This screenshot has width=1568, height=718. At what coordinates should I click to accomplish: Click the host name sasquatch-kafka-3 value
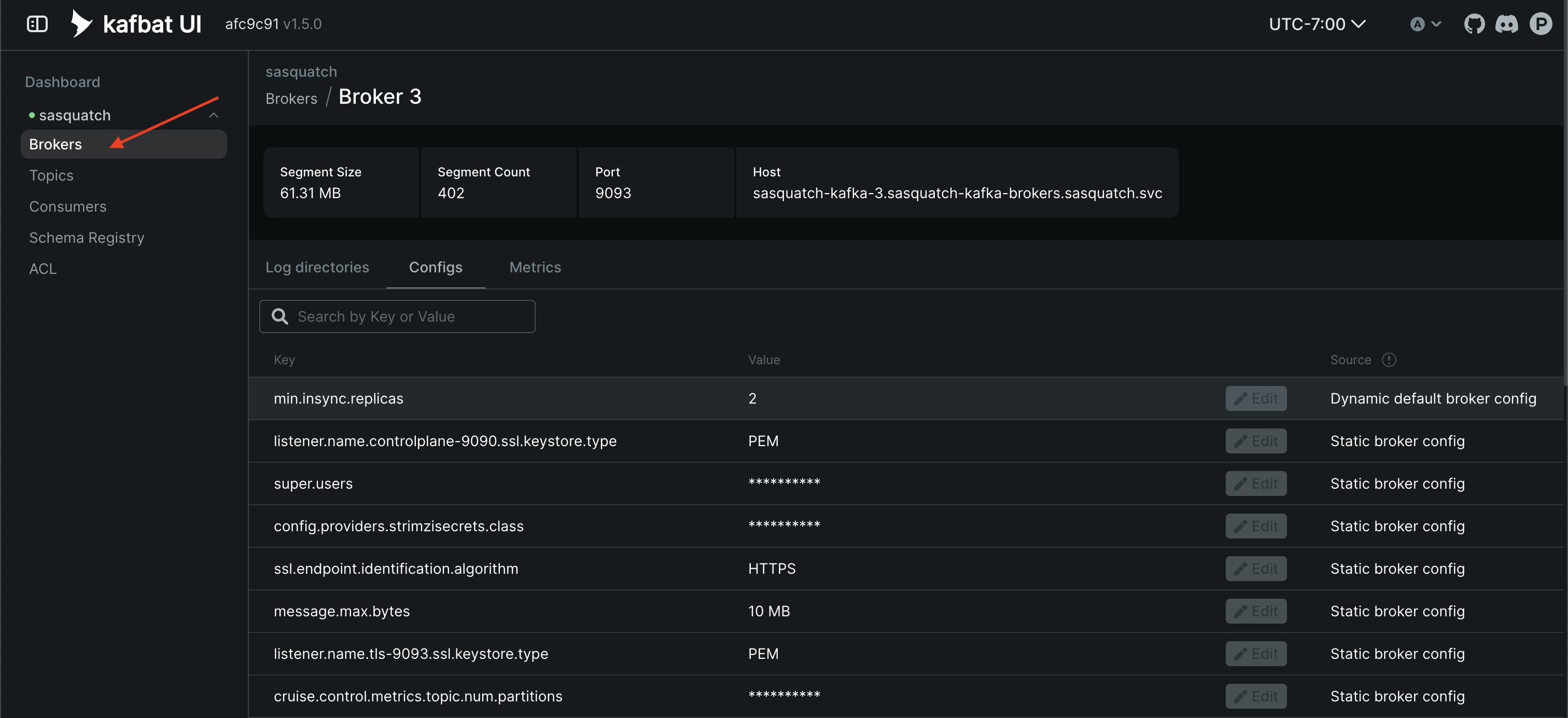point(958,193)
